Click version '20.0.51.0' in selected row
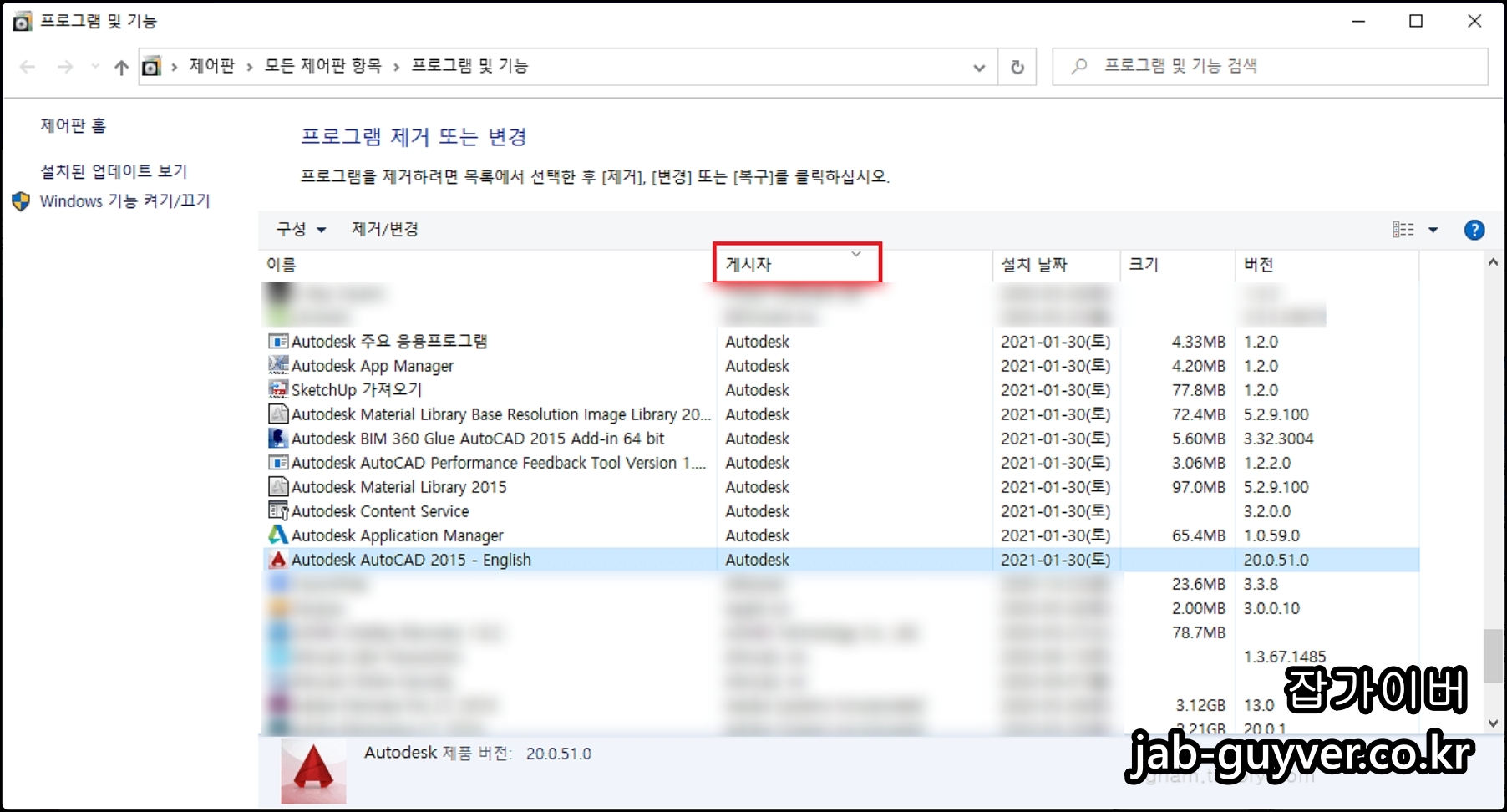 click(1276, 560)
